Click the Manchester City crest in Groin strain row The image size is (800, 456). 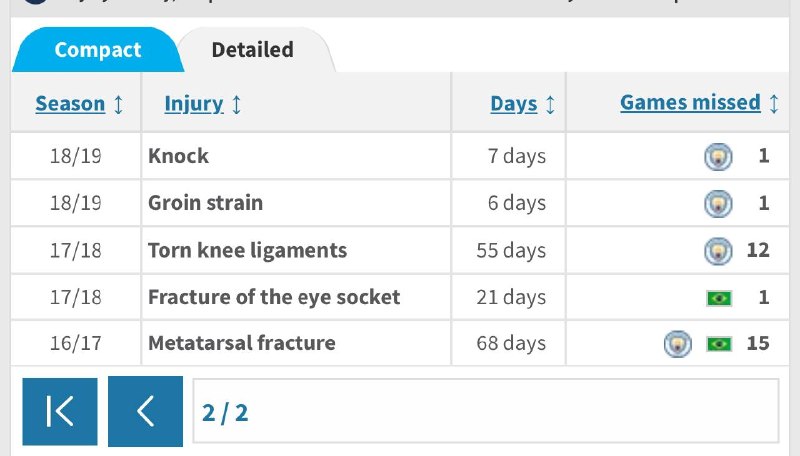point(718,204)
